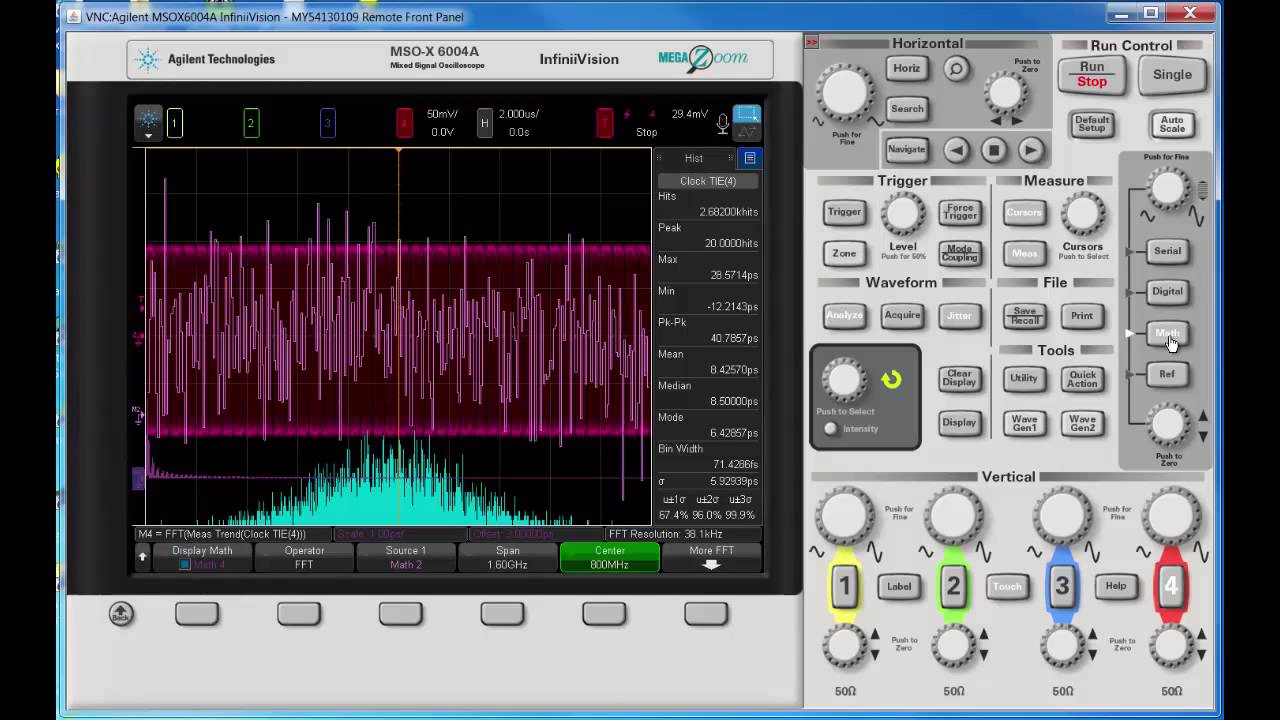Open the Source 1 Math 2 softkey
This screenshot has height=720, width=1280.
pyautogui.click(x=406, y=558)
